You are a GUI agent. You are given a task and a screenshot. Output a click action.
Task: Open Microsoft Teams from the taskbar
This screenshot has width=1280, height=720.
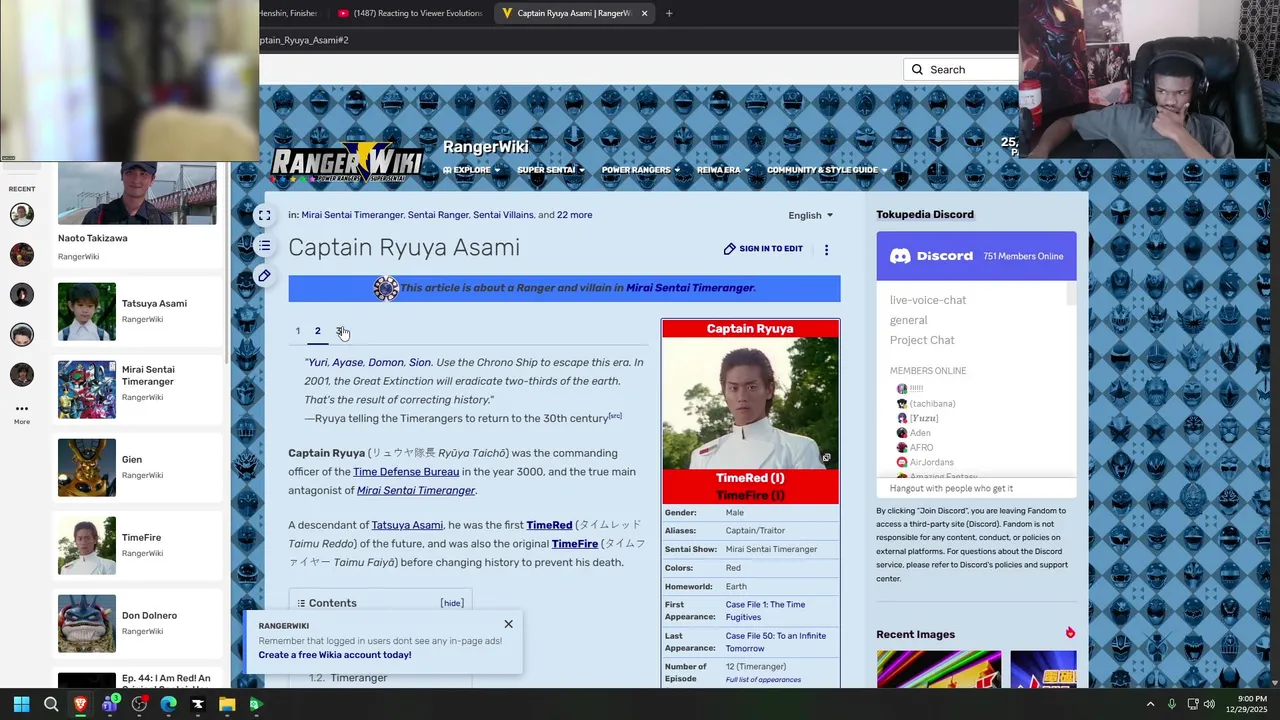click(x=110, y=704)
